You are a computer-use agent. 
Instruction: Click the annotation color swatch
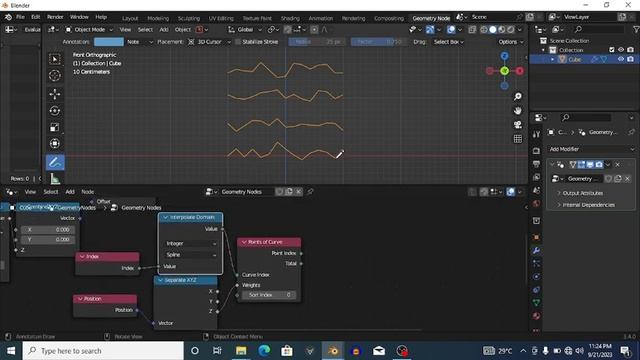point(109,42)
